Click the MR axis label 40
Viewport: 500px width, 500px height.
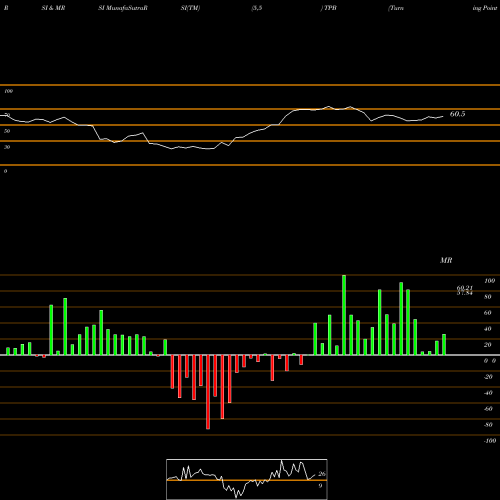pos(488,329)
